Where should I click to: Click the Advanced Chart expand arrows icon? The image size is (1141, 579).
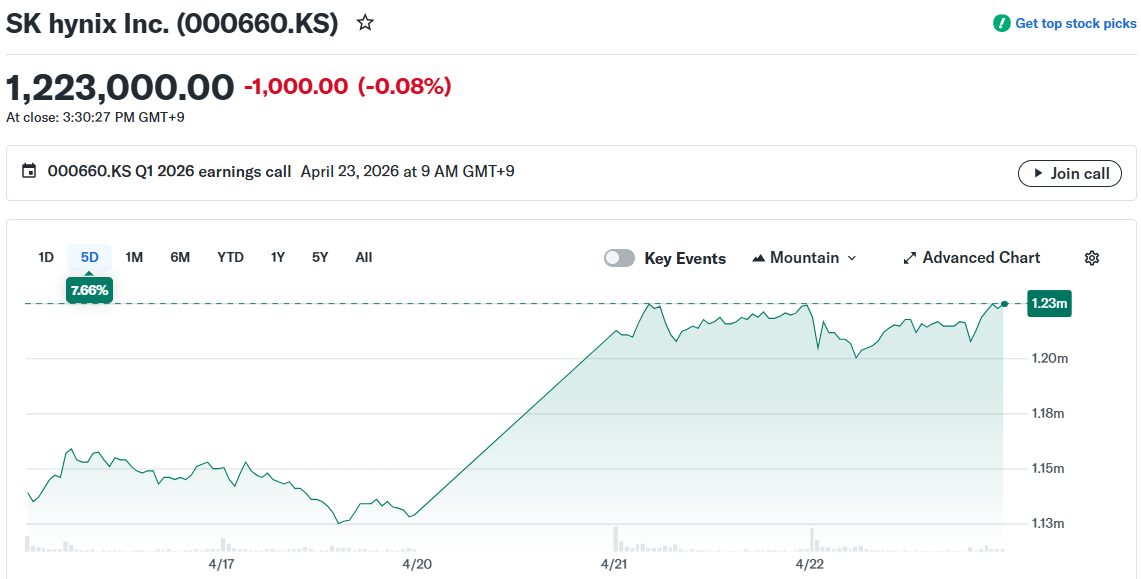pyautogui.click(x=909, y=257)
